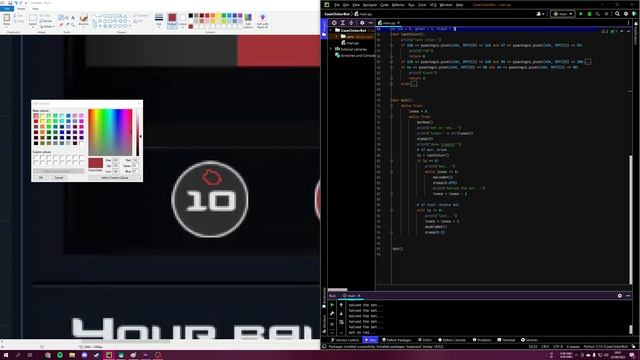Click the wrench icon in Run panel
Viewport: 640px width, 360px height.
tap(332, 313)
